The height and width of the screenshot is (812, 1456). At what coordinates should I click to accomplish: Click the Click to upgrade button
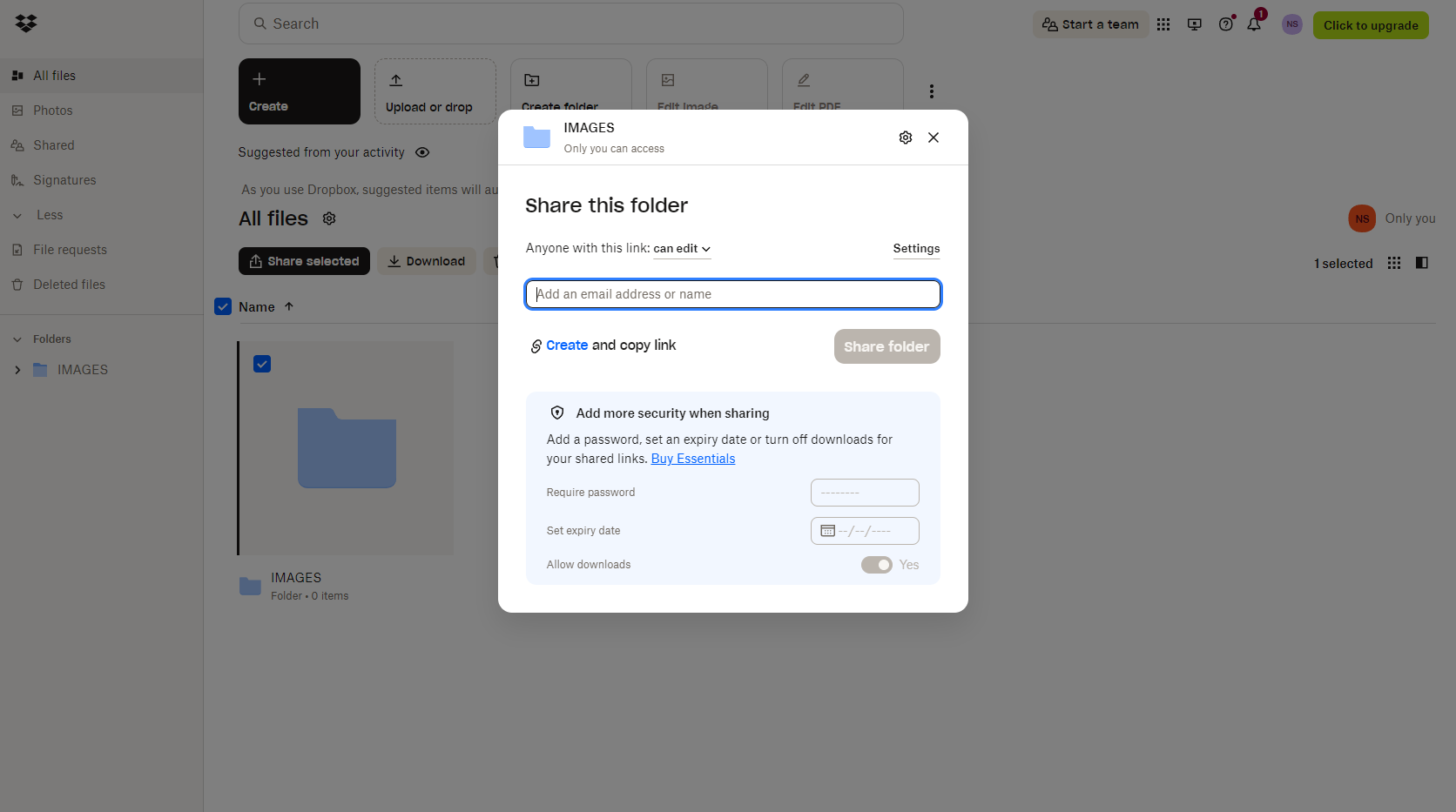[x=1371, y=25]
